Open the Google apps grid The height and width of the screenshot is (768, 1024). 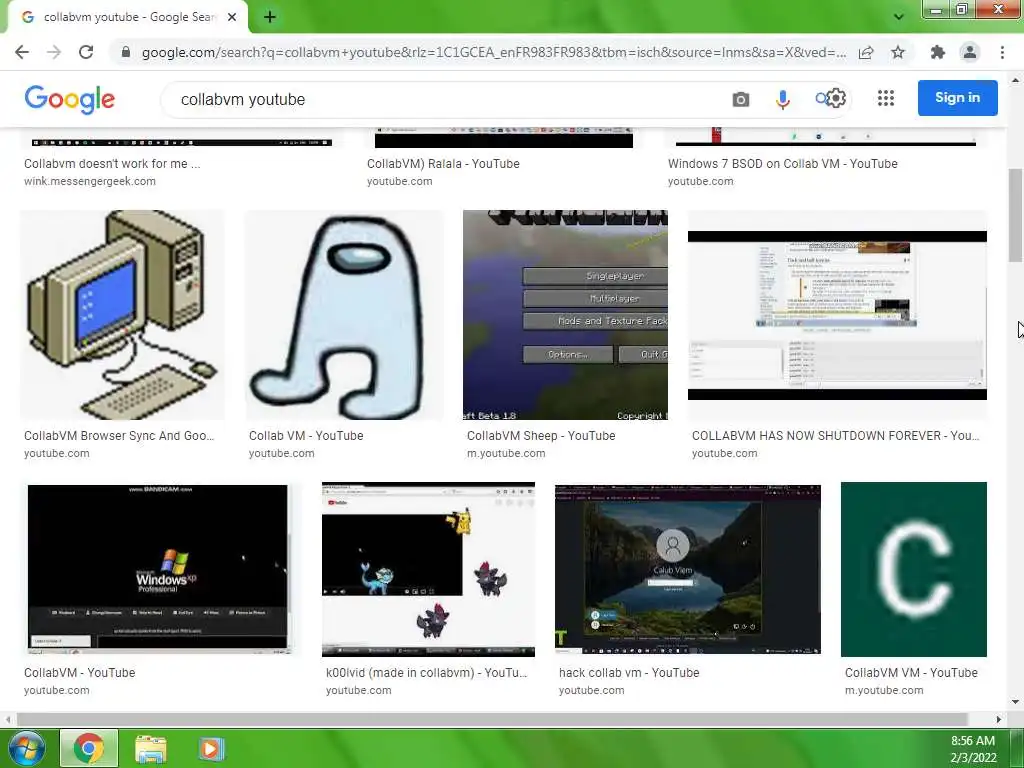886,98
